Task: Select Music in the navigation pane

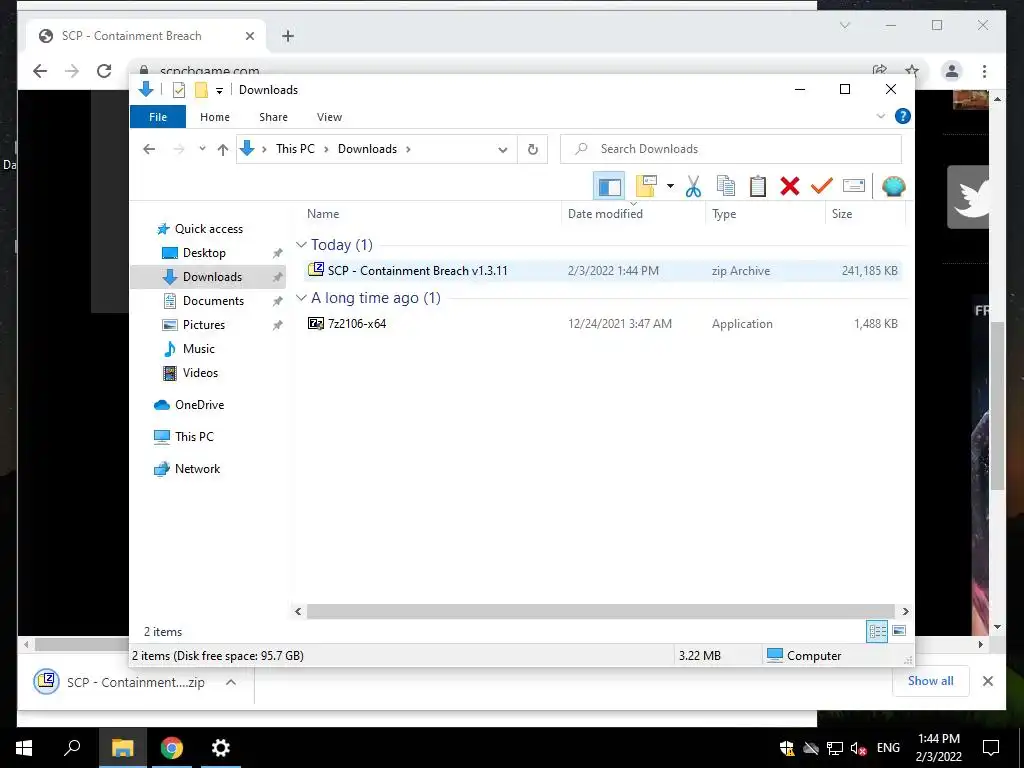Action: [198, 349]
